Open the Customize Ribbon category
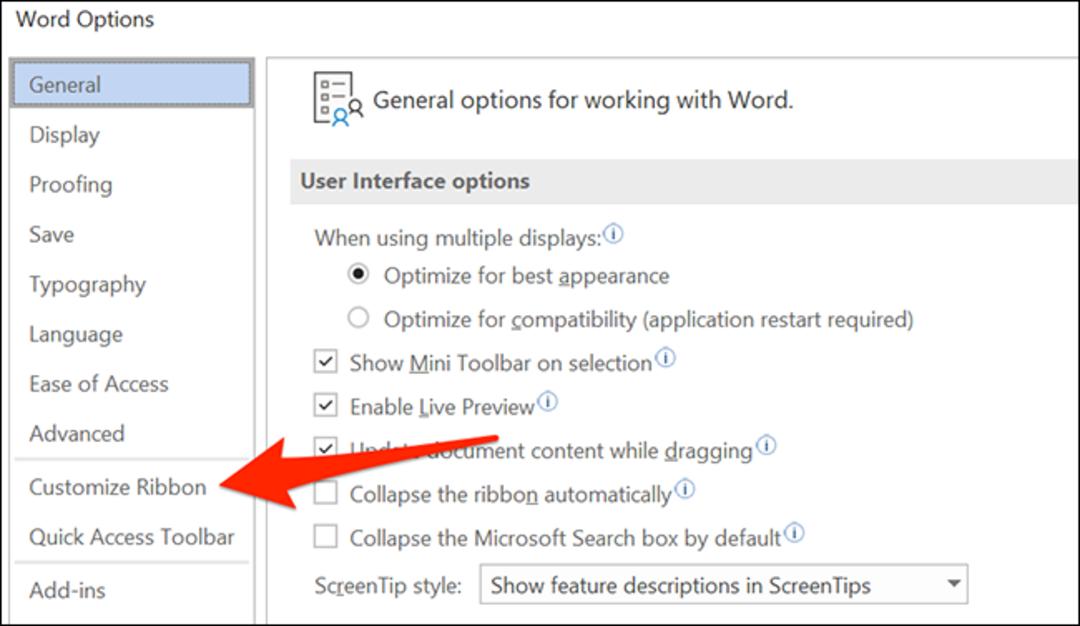The width and height of the screenshot is (1080, 626). point(117,487)
